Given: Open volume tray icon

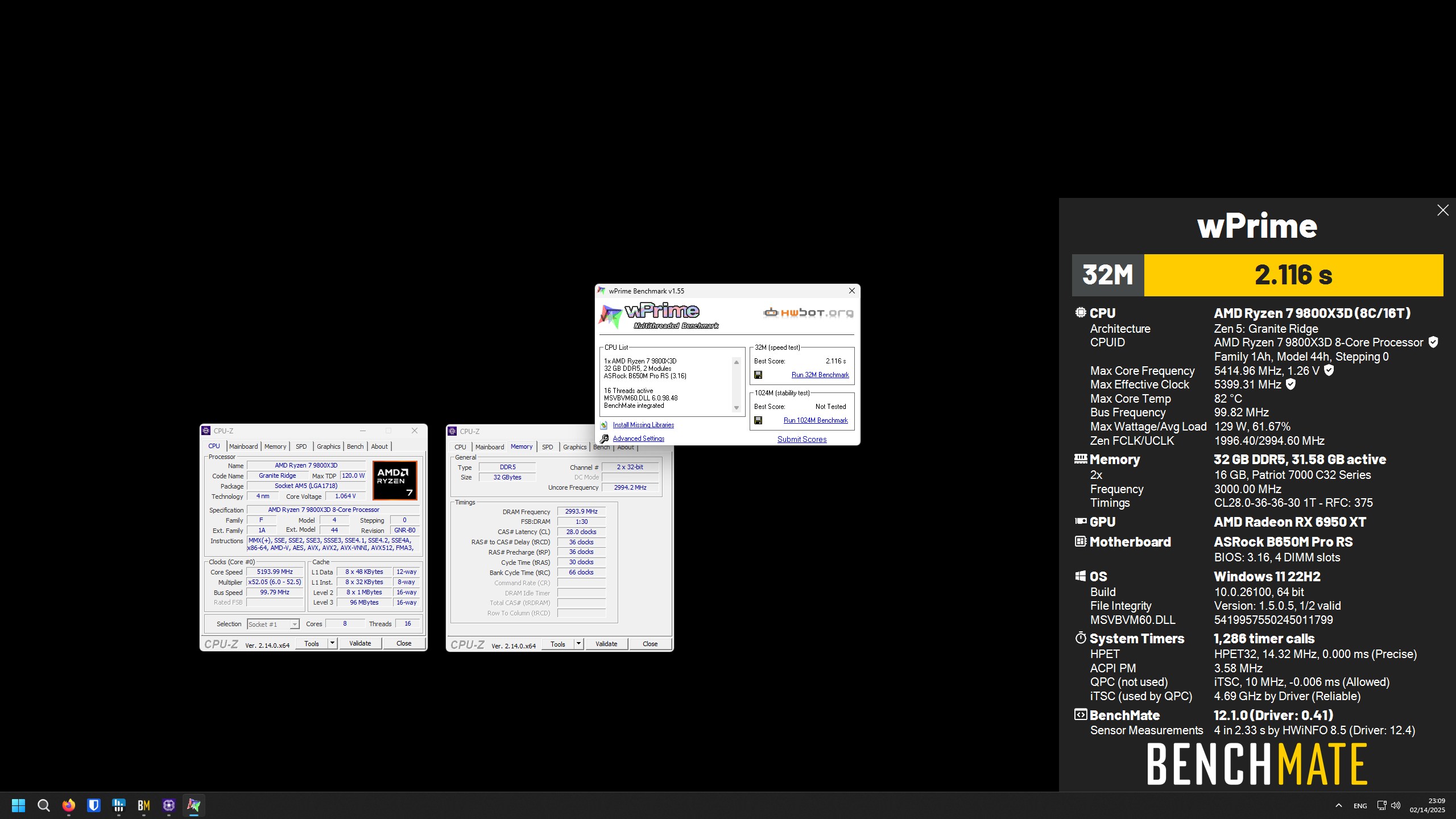Looking at the screenshot, I should 1396,805.
